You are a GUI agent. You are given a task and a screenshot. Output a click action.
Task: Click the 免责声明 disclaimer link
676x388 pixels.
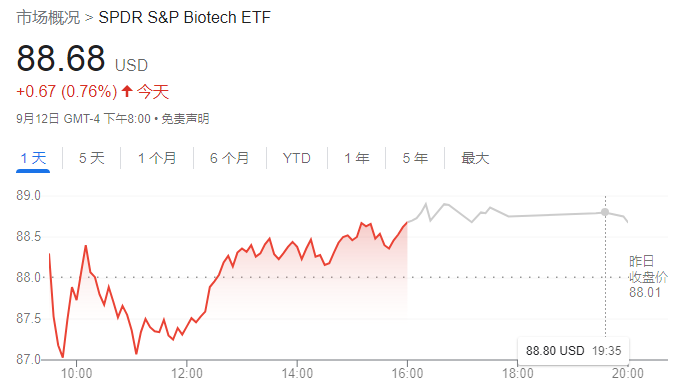pos(185,119)
